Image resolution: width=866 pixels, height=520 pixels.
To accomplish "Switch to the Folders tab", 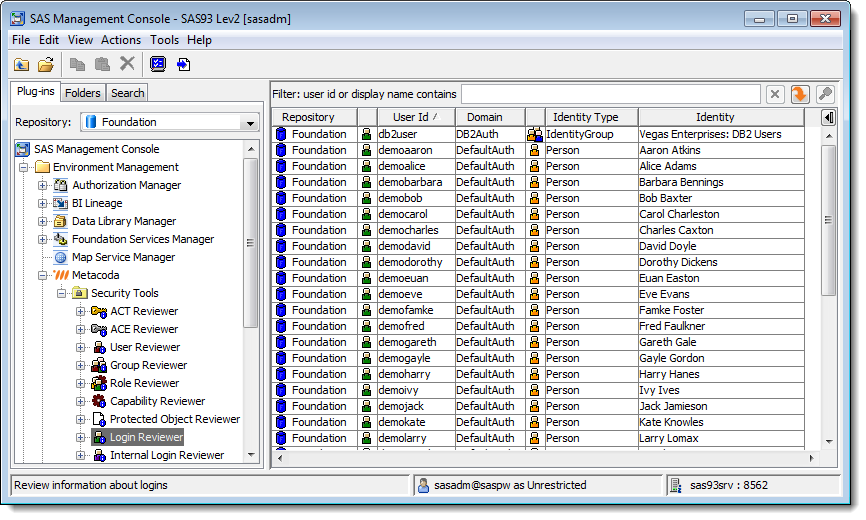I will (82, 93).
